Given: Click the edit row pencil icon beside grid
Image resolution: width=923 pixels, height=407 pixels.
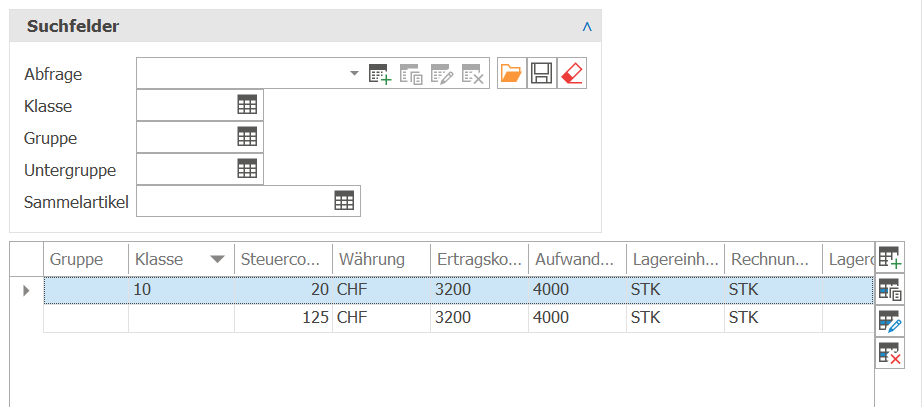Looking at the screenshot, I should [x=890, y=321].
